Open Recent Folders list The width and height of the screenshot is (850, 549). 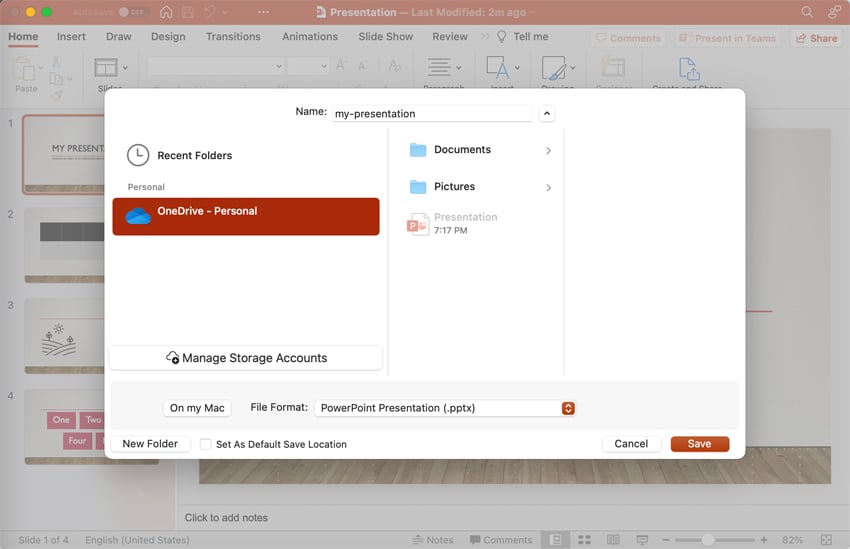(194, 156)
